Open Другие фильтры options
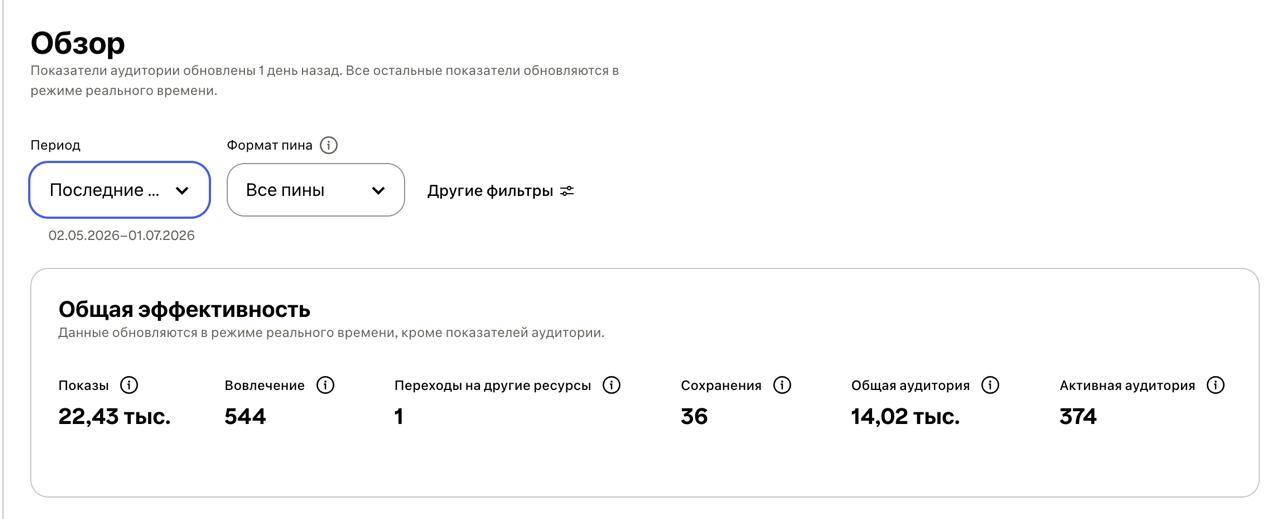Screen dimensions: 1280x519 (501, 190)
